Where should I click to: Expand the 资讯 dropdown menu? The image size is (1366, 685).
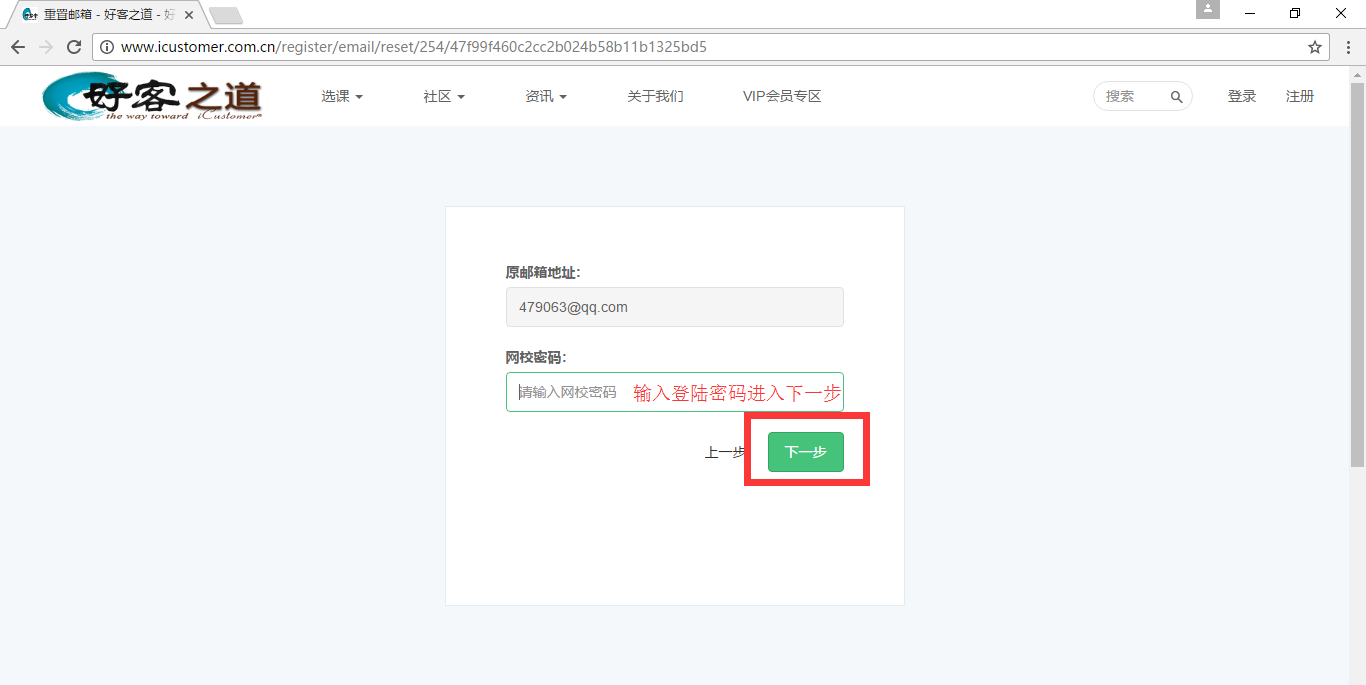pos(545,97)
